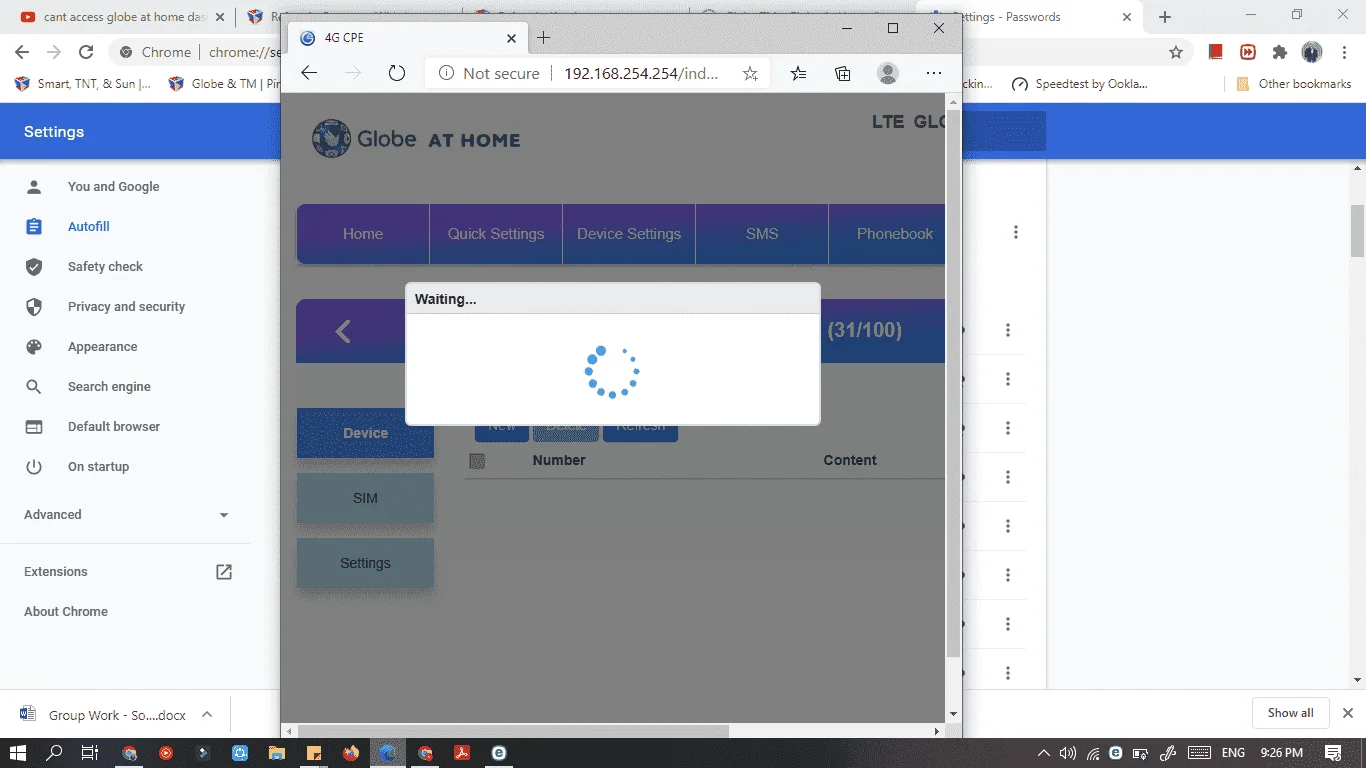
Task: Open the Extensions link in Chrome settings
Action: tap(126, 572)
